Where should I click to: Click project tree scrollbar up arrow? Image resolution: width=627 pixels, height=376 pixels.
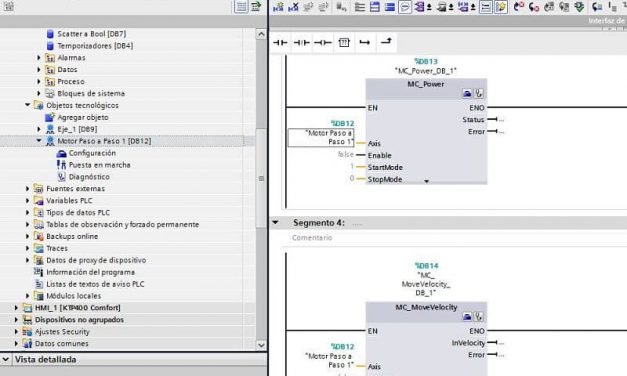point(261,34)
